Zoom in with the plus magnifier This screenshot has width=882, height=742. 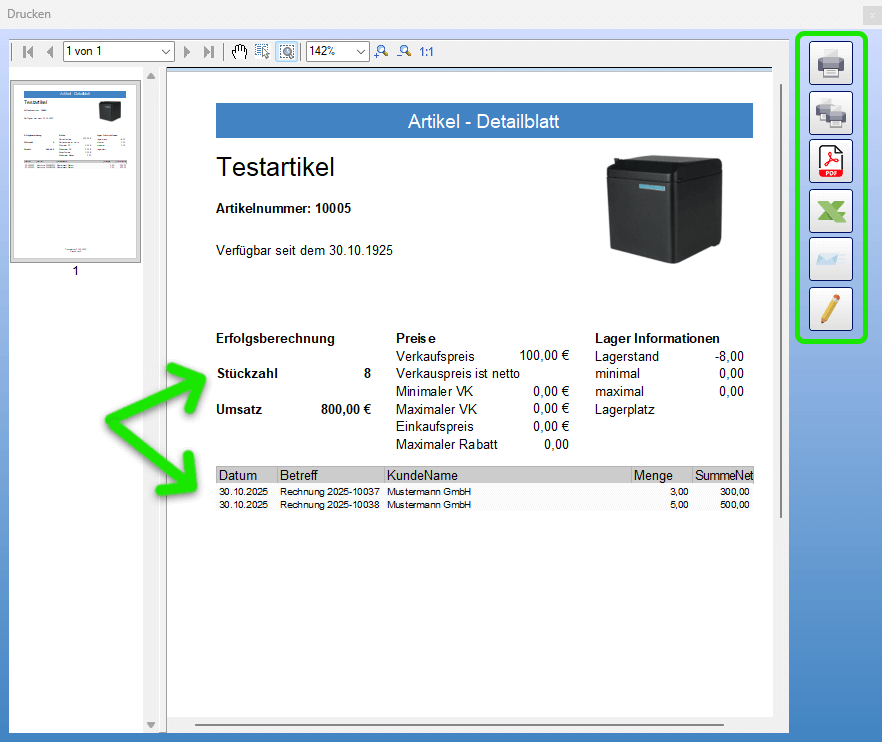[381, 51]
